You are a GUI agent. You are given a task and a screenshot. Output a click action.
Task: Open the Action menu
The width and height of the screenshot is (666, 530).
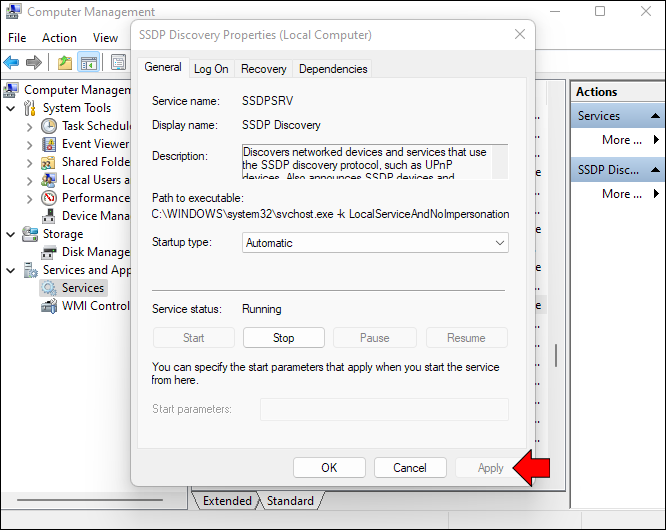pos(59,38)
